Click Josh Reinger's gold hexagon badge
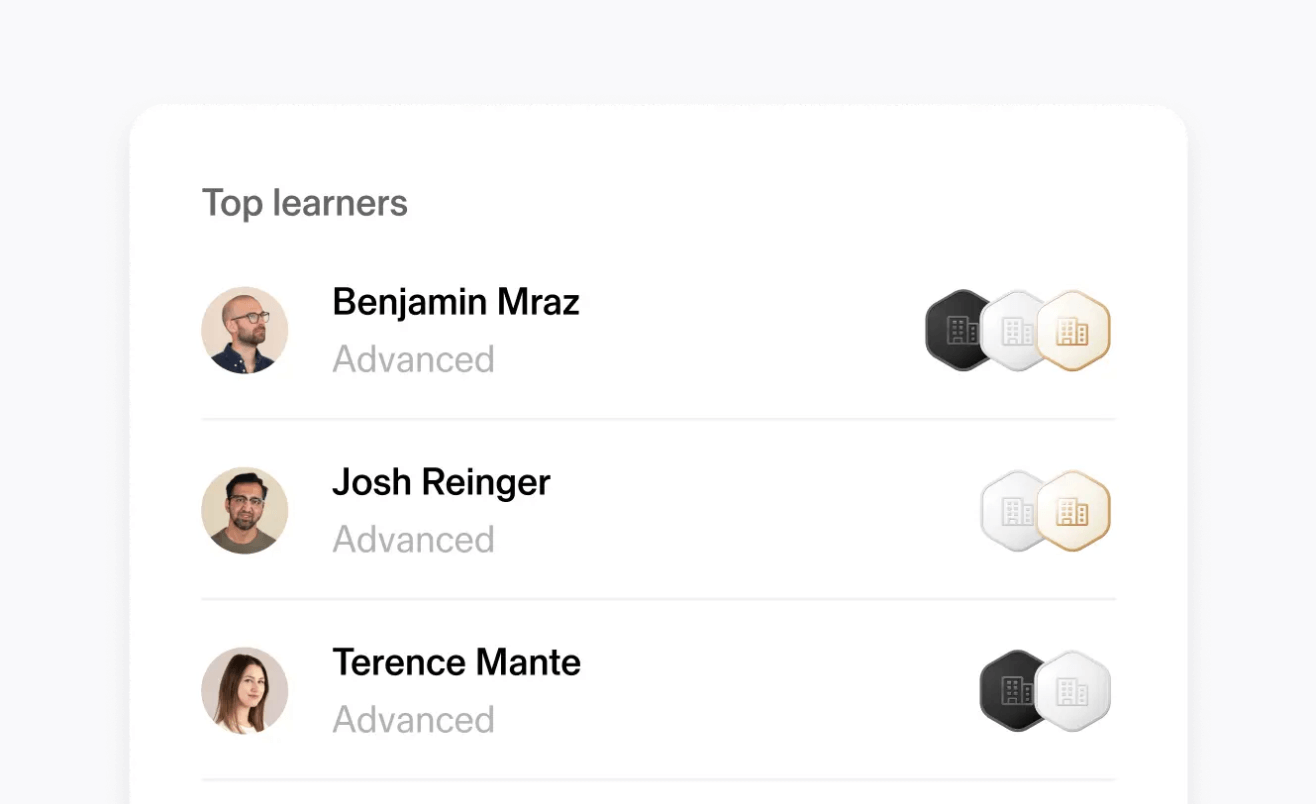 [1074, 511]
